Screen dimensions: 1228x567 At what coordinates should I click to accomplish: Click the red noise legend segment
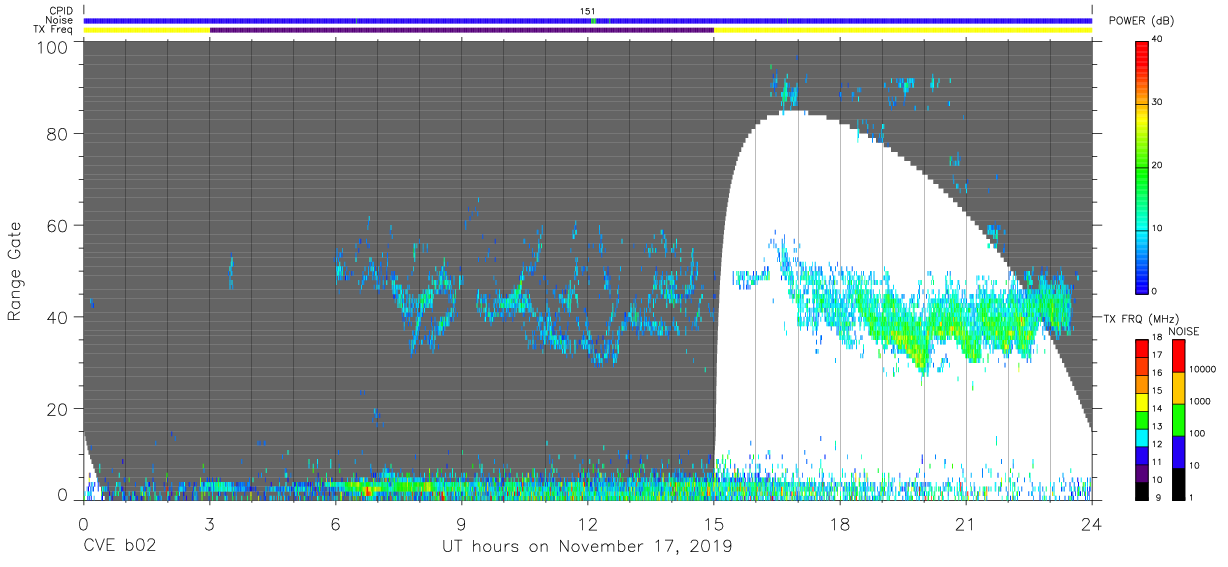(1178, 355)
